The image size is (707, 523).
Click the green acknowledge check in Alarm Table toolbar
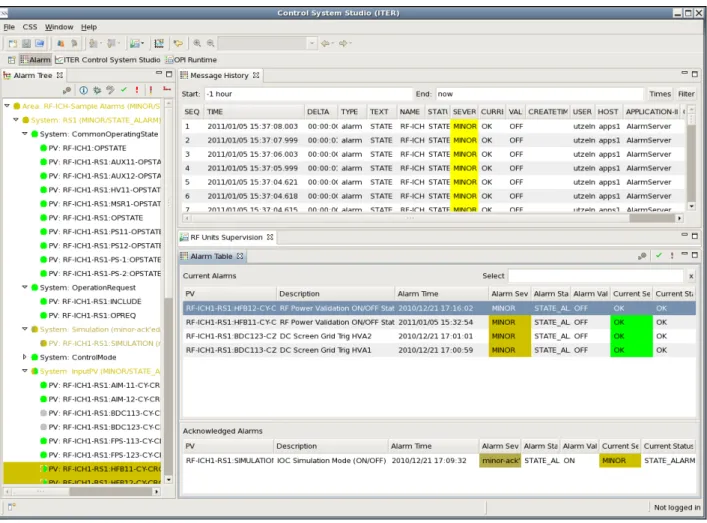tap(659, 256)
